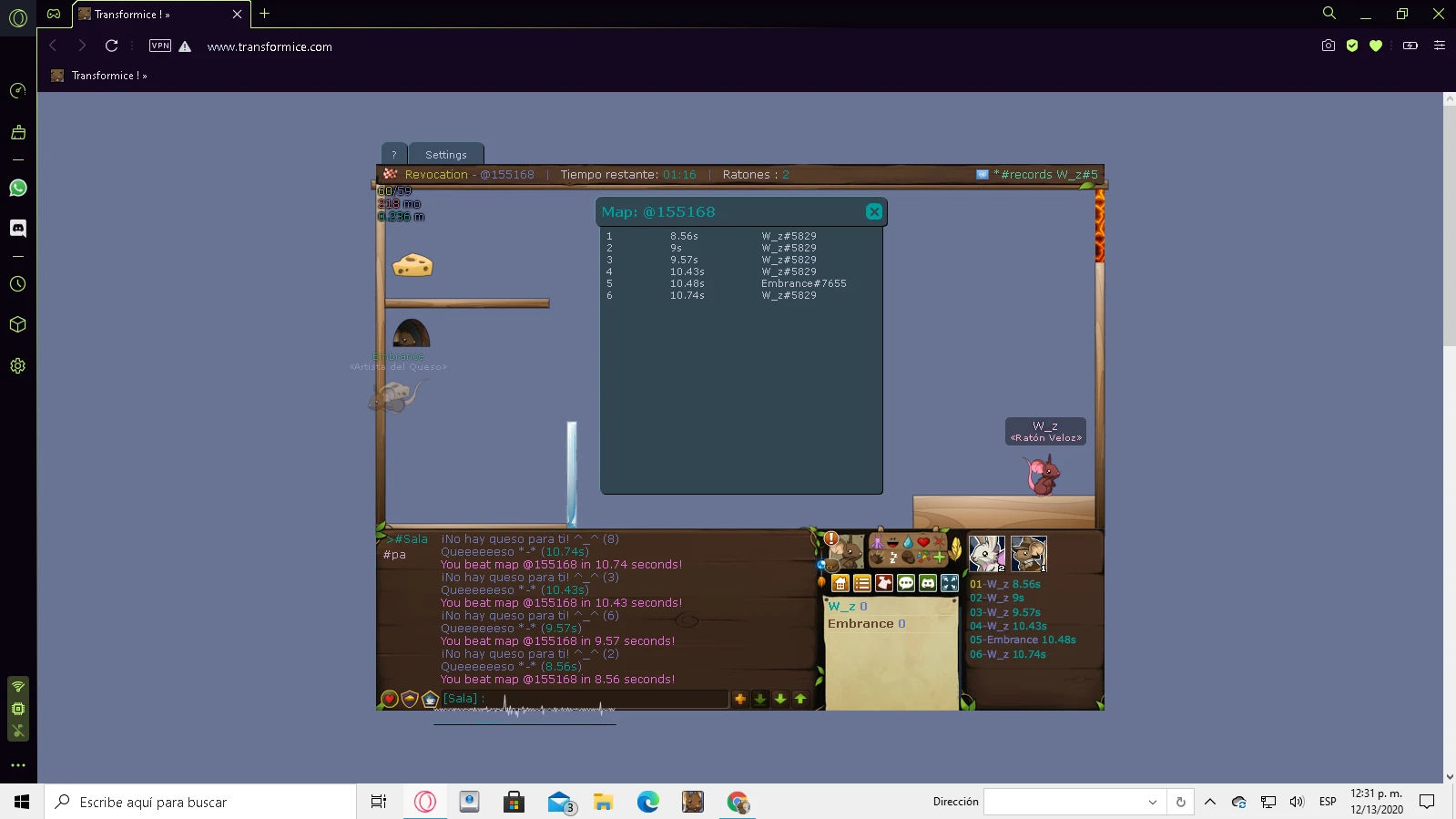Open the ad blocker shield icon
Image resolution: width=1456 pixels, height=819 pixels.
point(1352,46)
